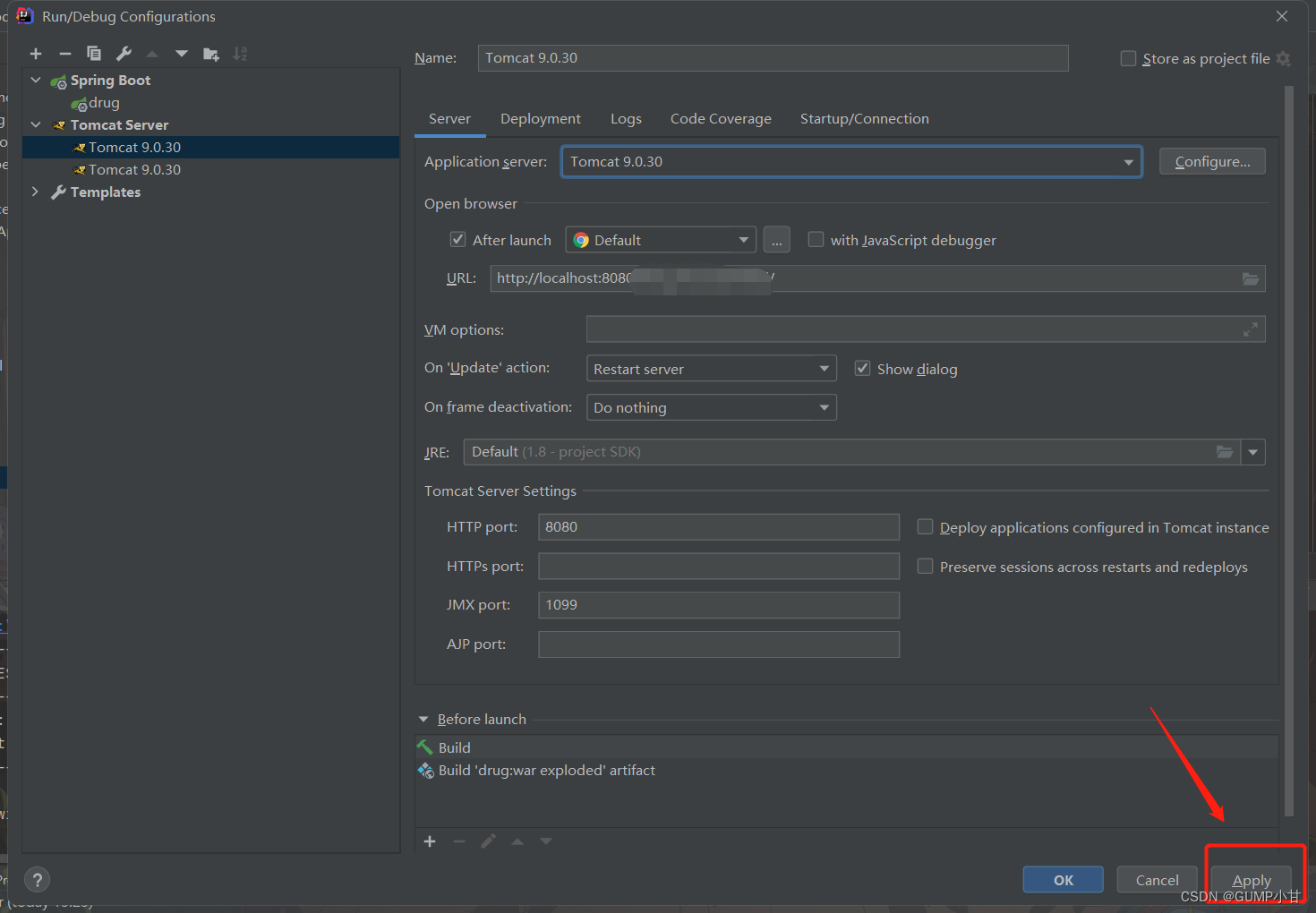Image resolution: width=1316 pixels, height=913 pixels.
Task: Sort configurations alphabetically
Action: [240, 54]
